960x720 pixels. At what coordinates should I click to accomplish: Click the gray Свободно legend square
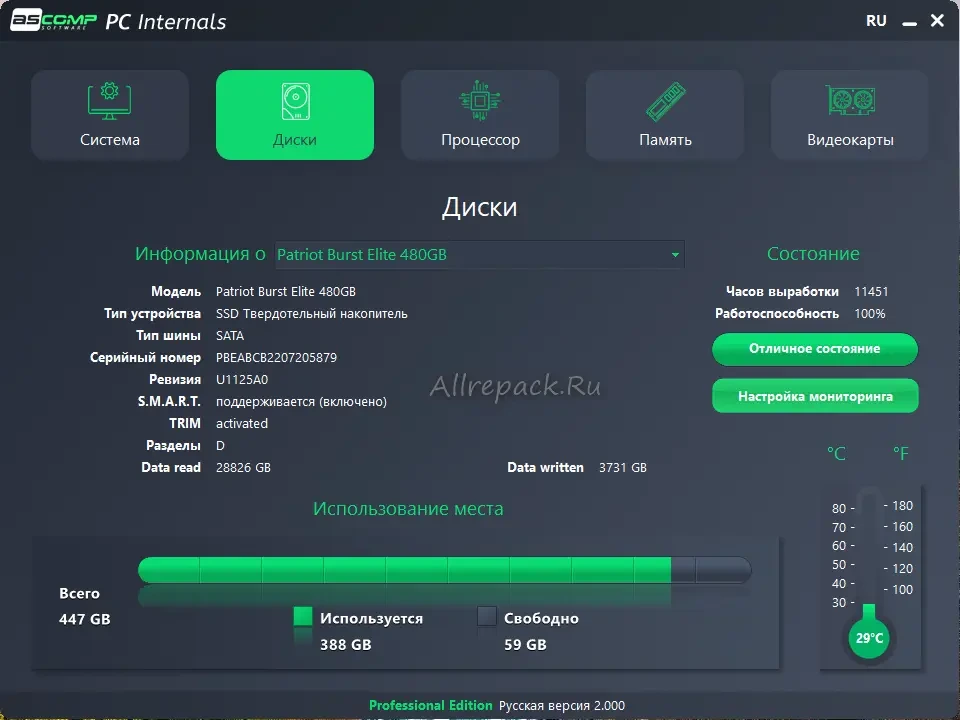pyautogui.click(x=487, y=616)
